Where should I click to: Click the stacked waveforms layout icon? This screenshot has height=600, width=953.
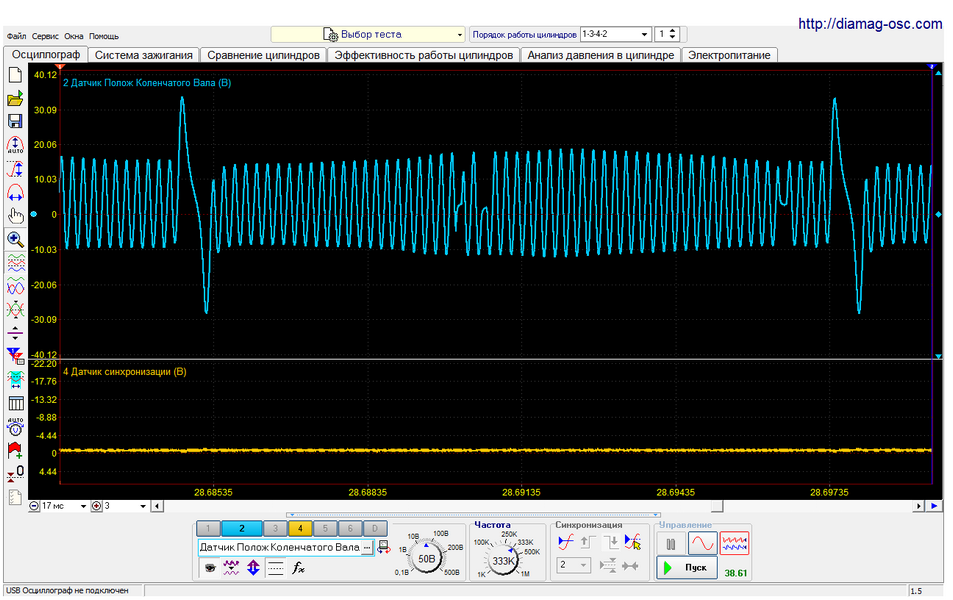tap(15, 263)
